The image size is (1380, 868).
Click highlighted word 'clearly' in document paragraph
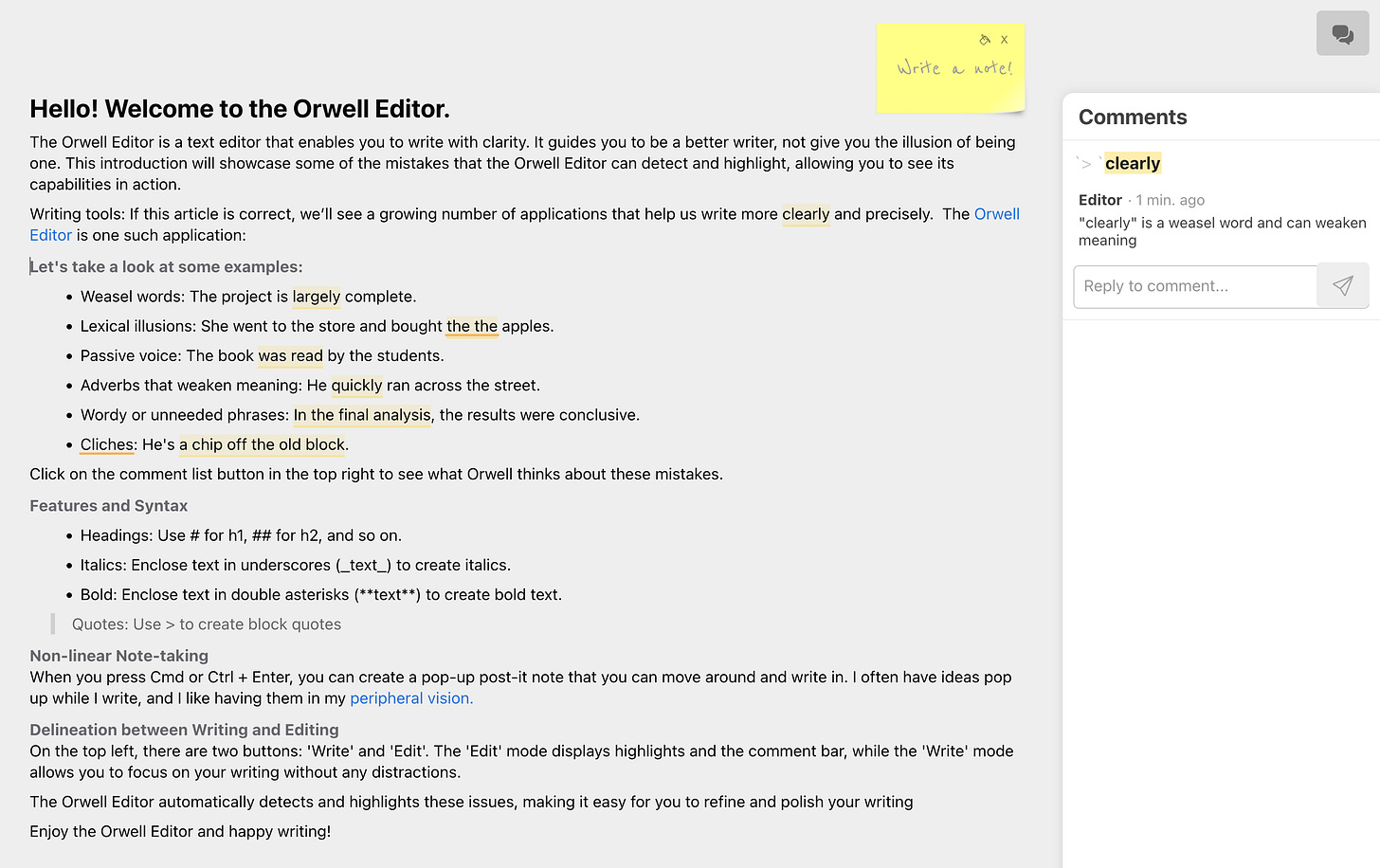click(806, 214)
